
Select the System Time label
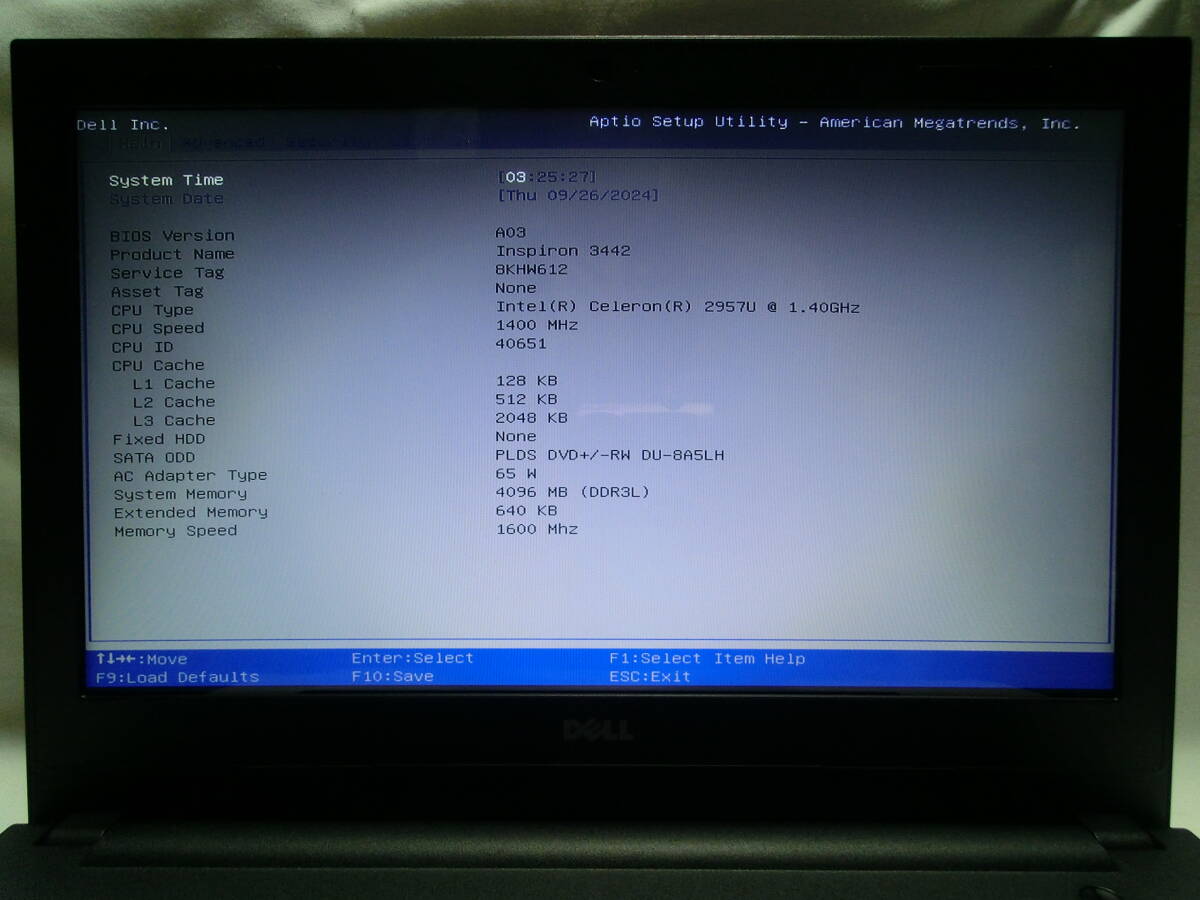click(166, 180)
